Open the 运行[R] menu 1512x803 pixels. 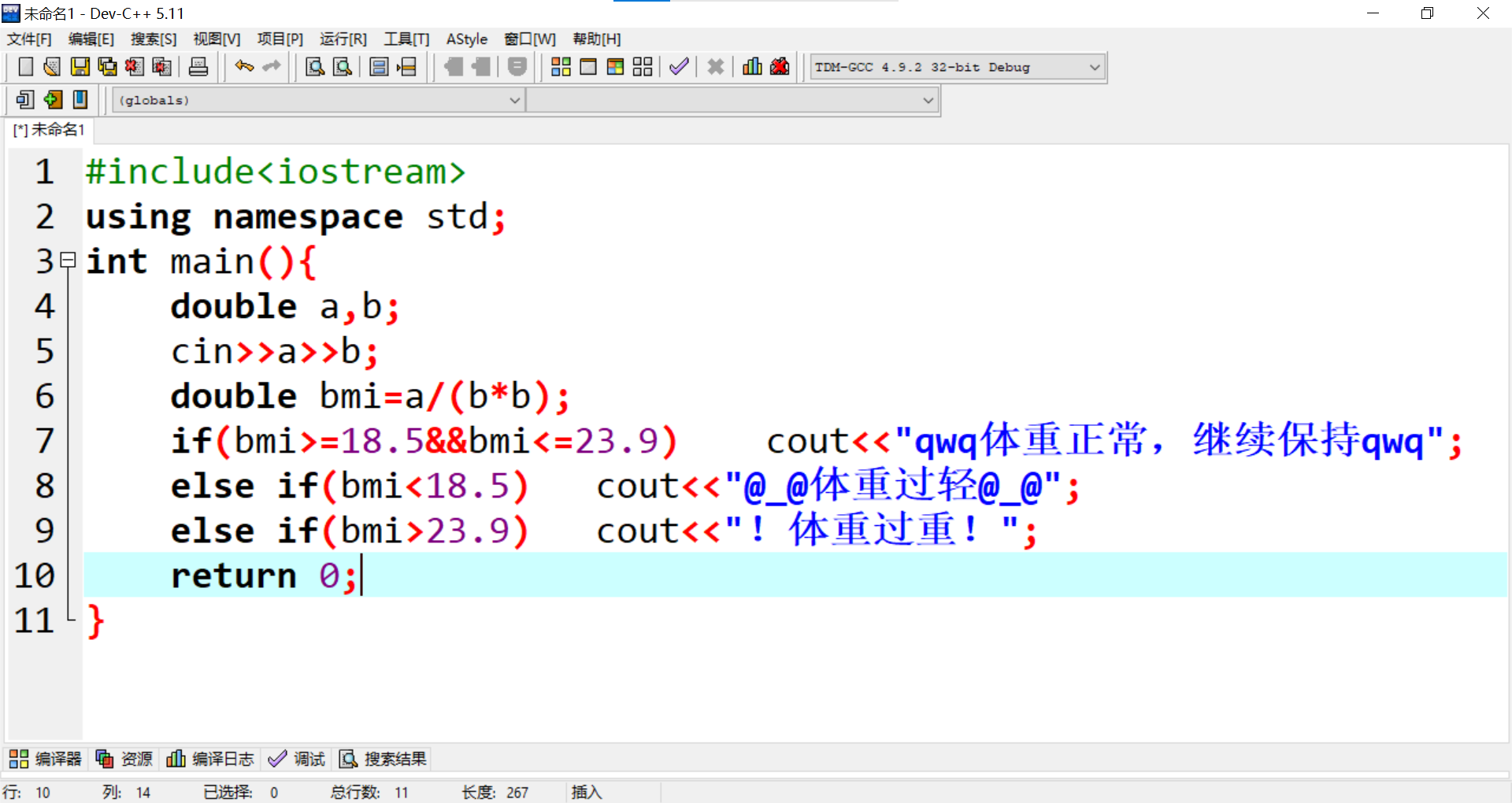(x=343, y=39)
